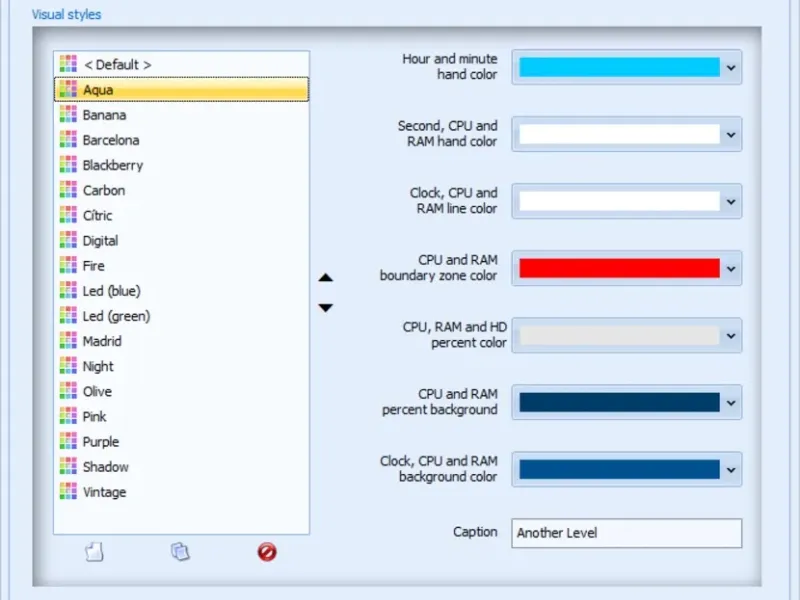Select the Led (green) style
The image size is (800, 600).
tap(181, 316)
